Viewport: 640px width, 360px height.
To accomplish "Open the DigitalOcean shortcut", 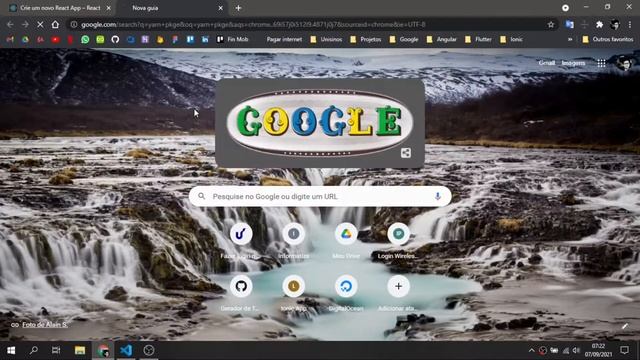I will click(x=346, y=293).
